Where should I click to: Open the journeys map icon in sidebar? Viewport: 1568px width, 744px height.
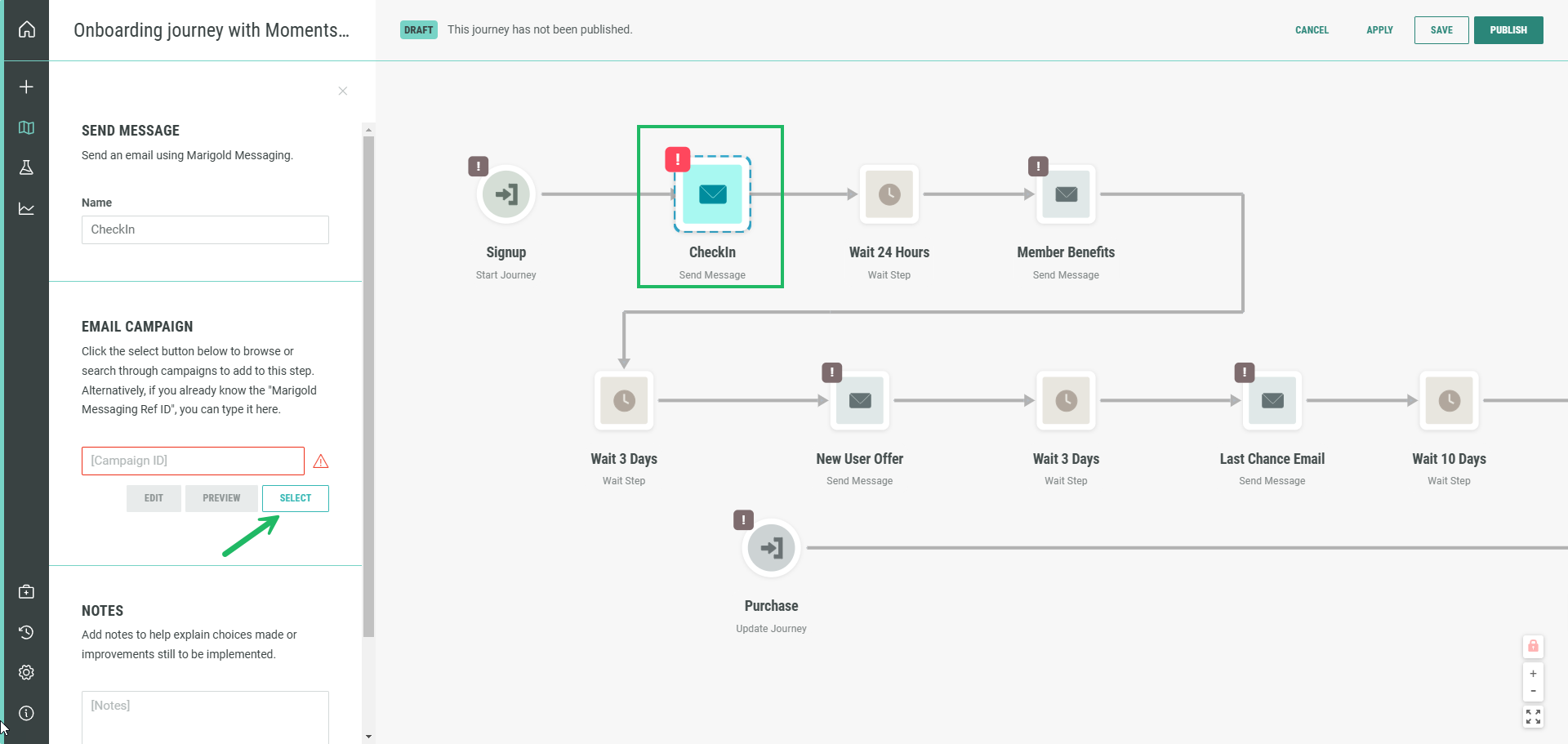click(x=26, y=127)
